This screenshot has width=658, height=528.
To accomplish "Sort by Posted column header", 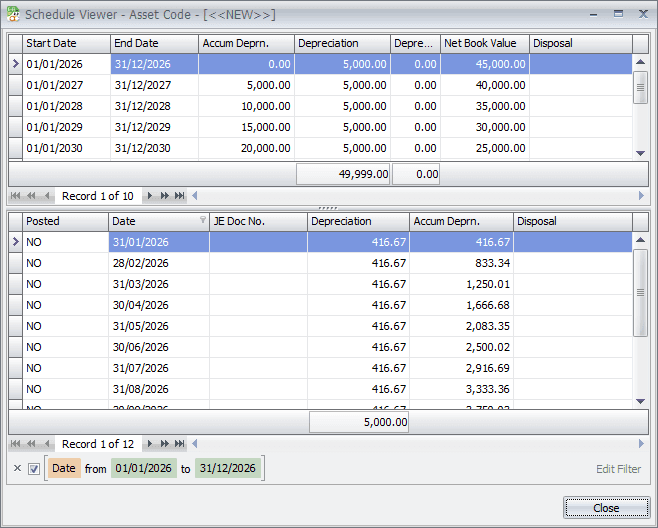I will pyautogui.click(x=64, y=221).
